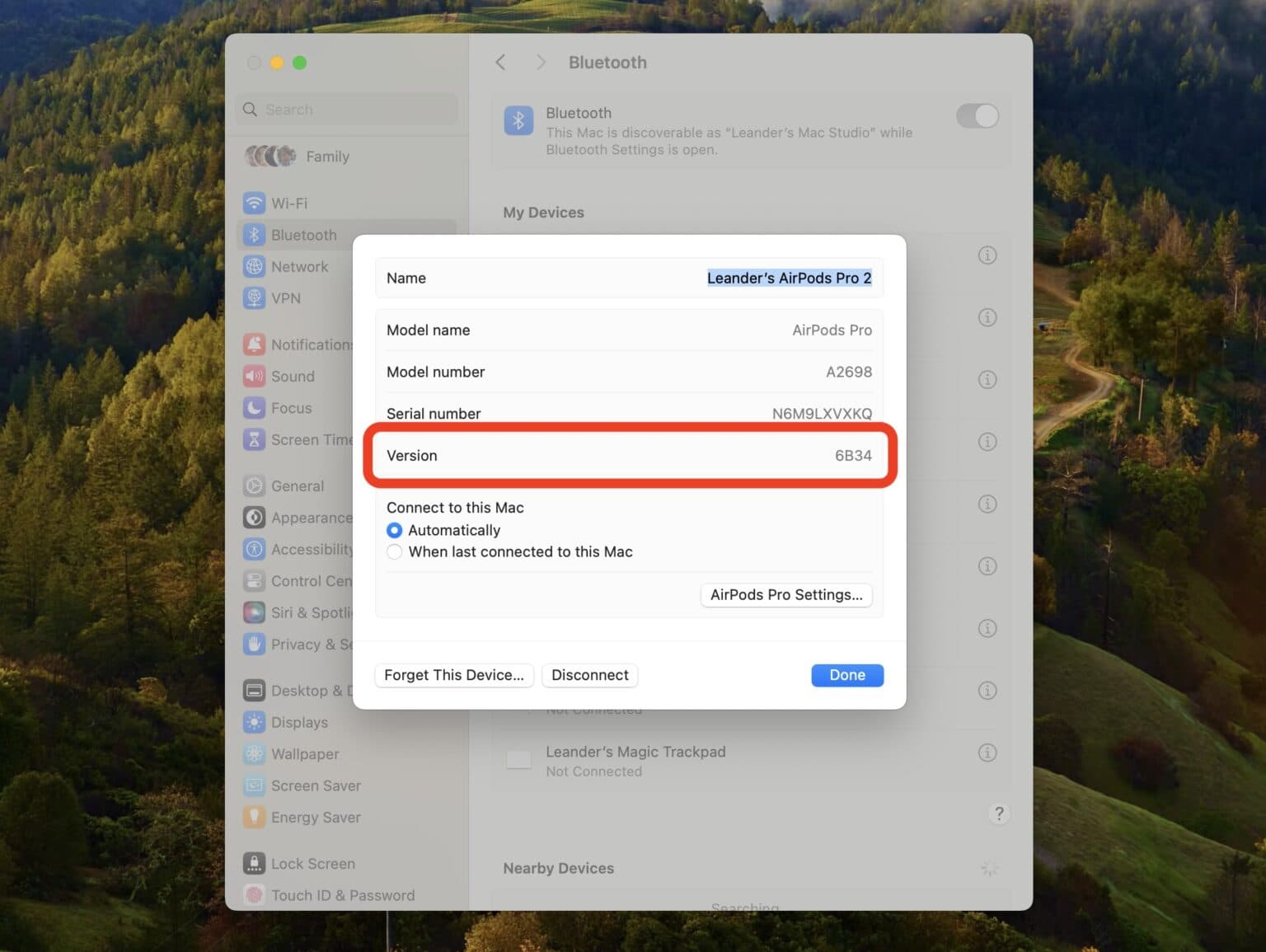Open Touch ID & Password settings
The image size is (1266, 952).
(x=343, y=895)
